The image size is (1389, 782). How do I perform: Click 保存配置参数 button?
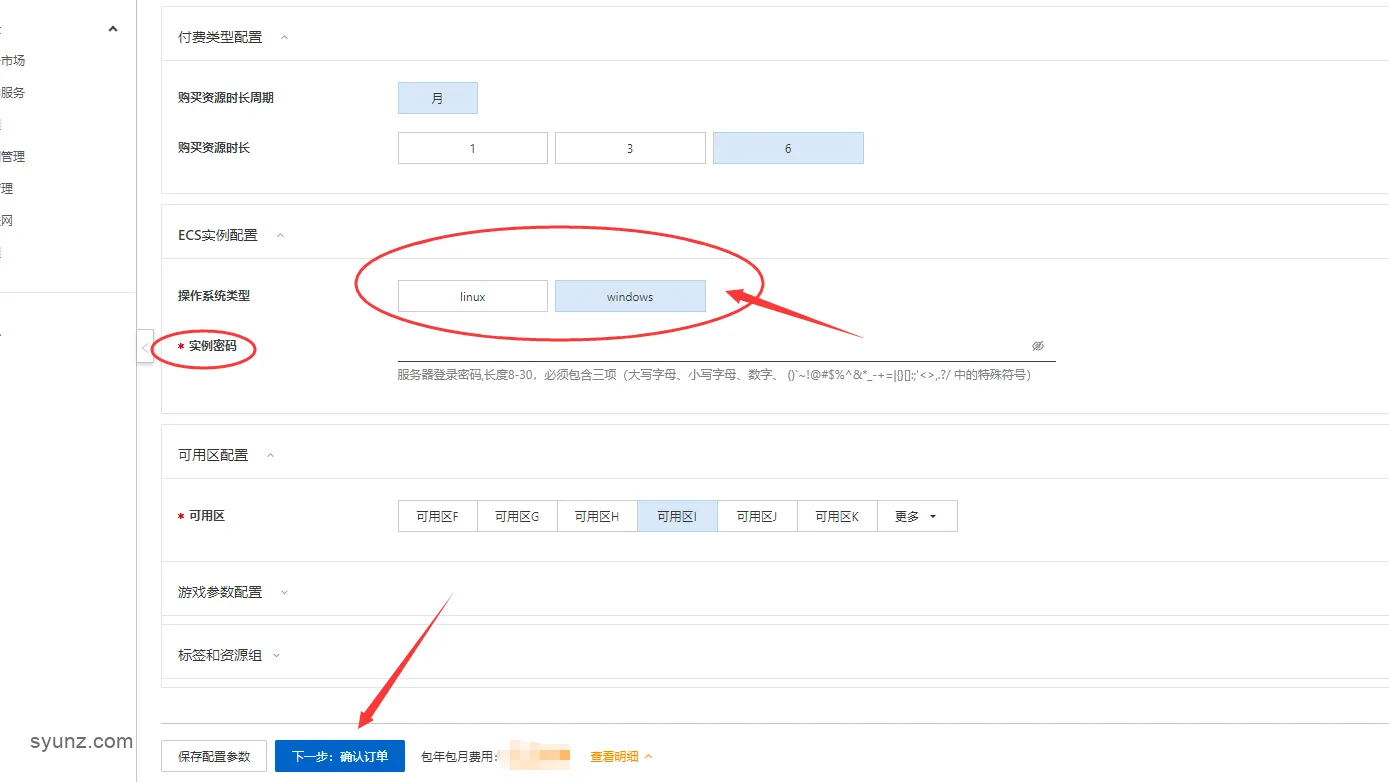tap(214, 756)
